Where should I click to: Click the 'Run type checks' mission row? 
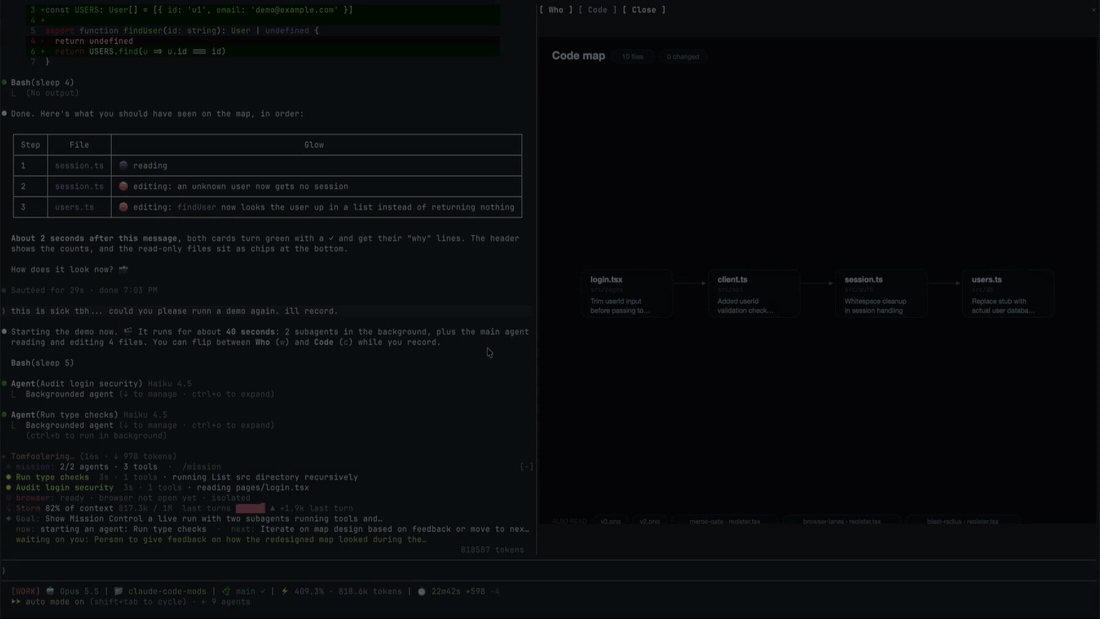coord(183,477)
